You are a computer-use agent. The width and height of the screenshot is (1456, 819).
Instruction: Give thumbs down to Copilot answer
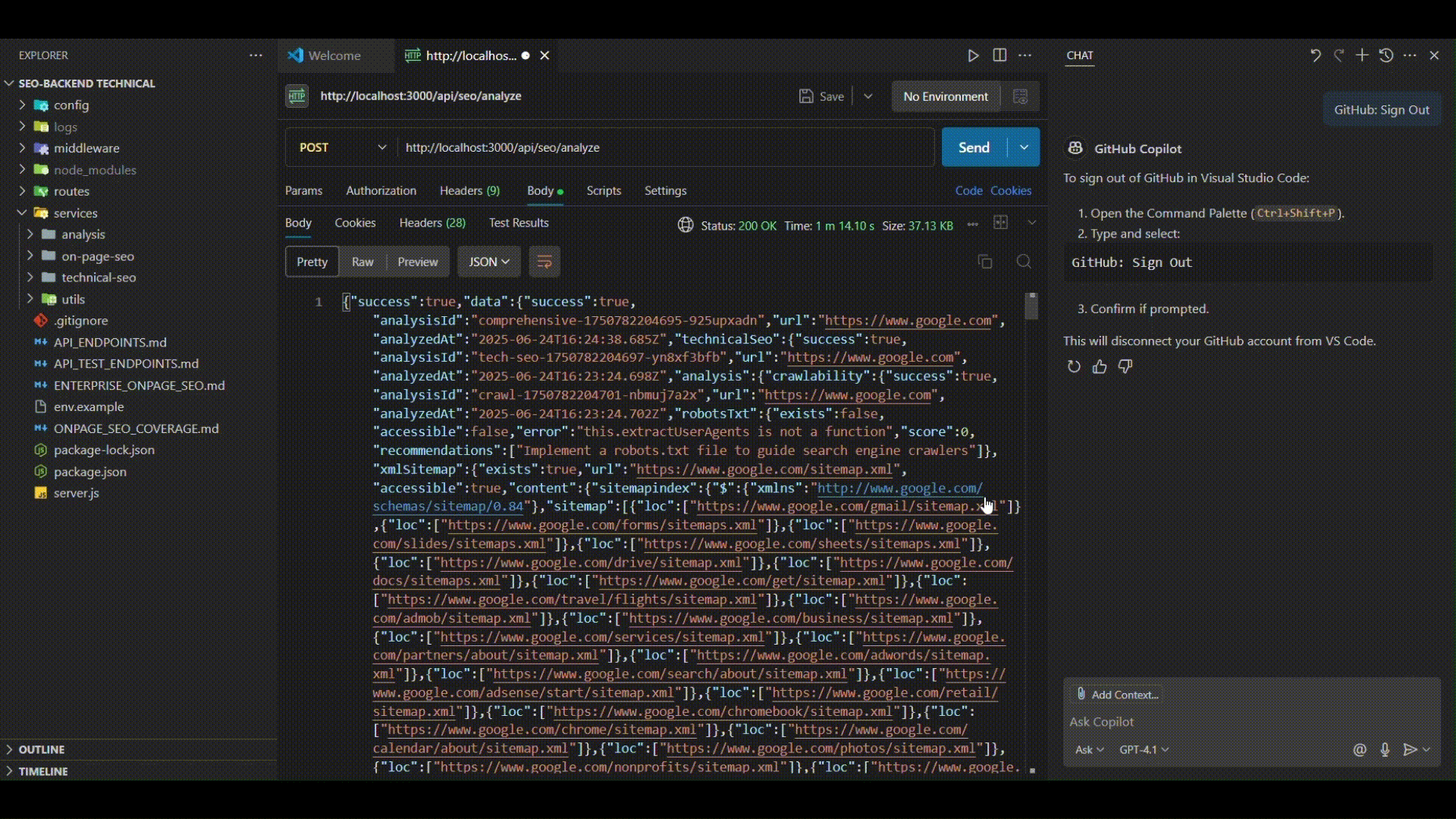(x=1125, y=367)
